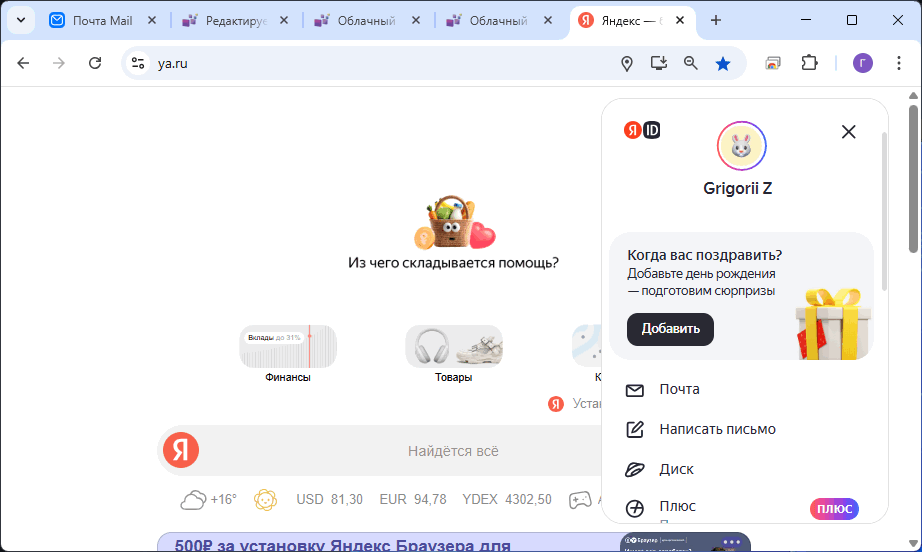
Task: Click the Yandex ID logo
Action: tap(642, 130)
